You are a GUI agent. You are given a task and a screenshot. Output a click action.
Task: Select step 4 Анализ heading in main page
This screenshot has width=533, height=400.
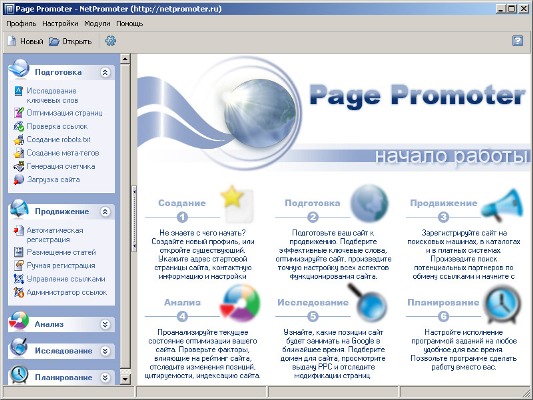182,302
